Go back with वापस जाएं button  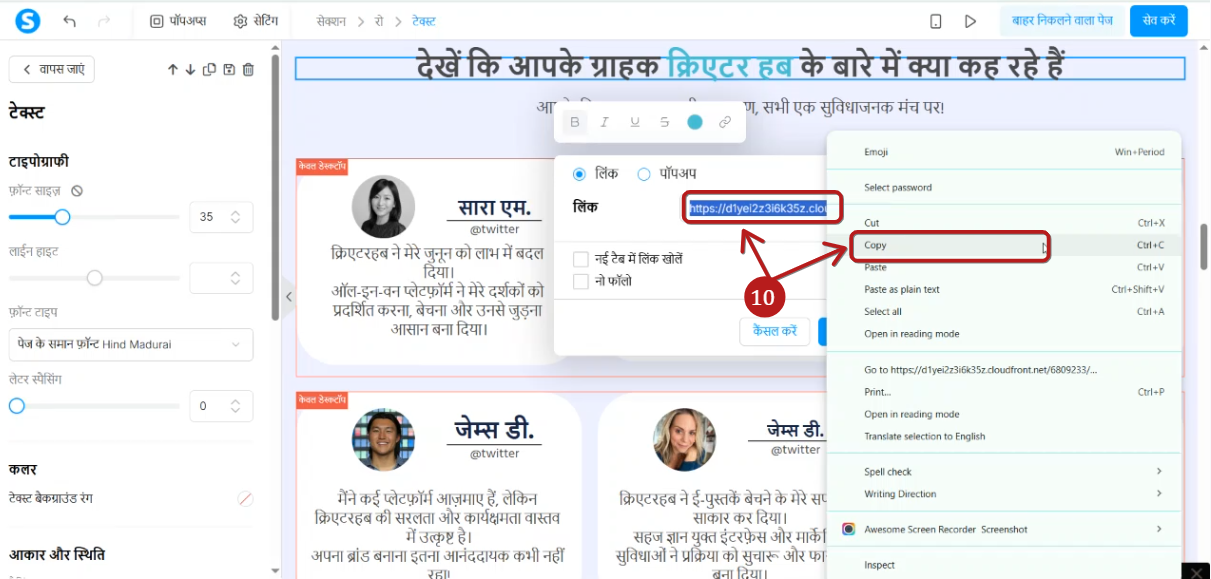(53, 69)
